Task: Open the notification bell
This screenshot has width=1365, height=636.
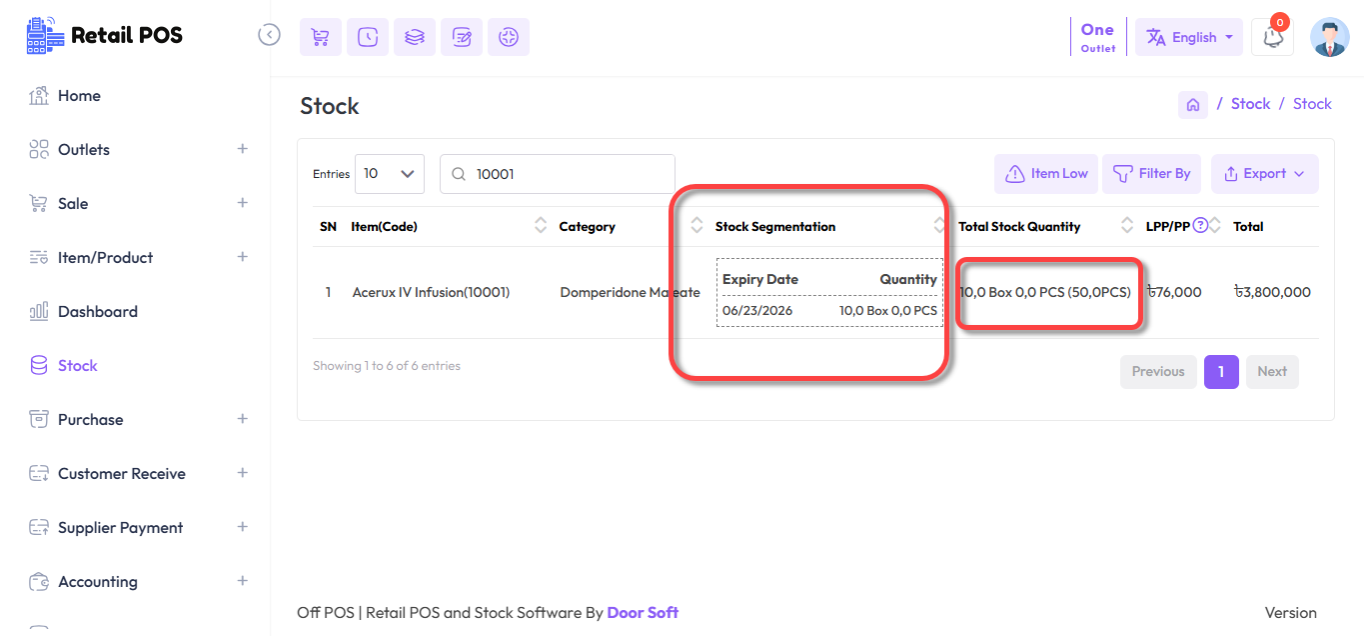Action: pos(1272,37)
